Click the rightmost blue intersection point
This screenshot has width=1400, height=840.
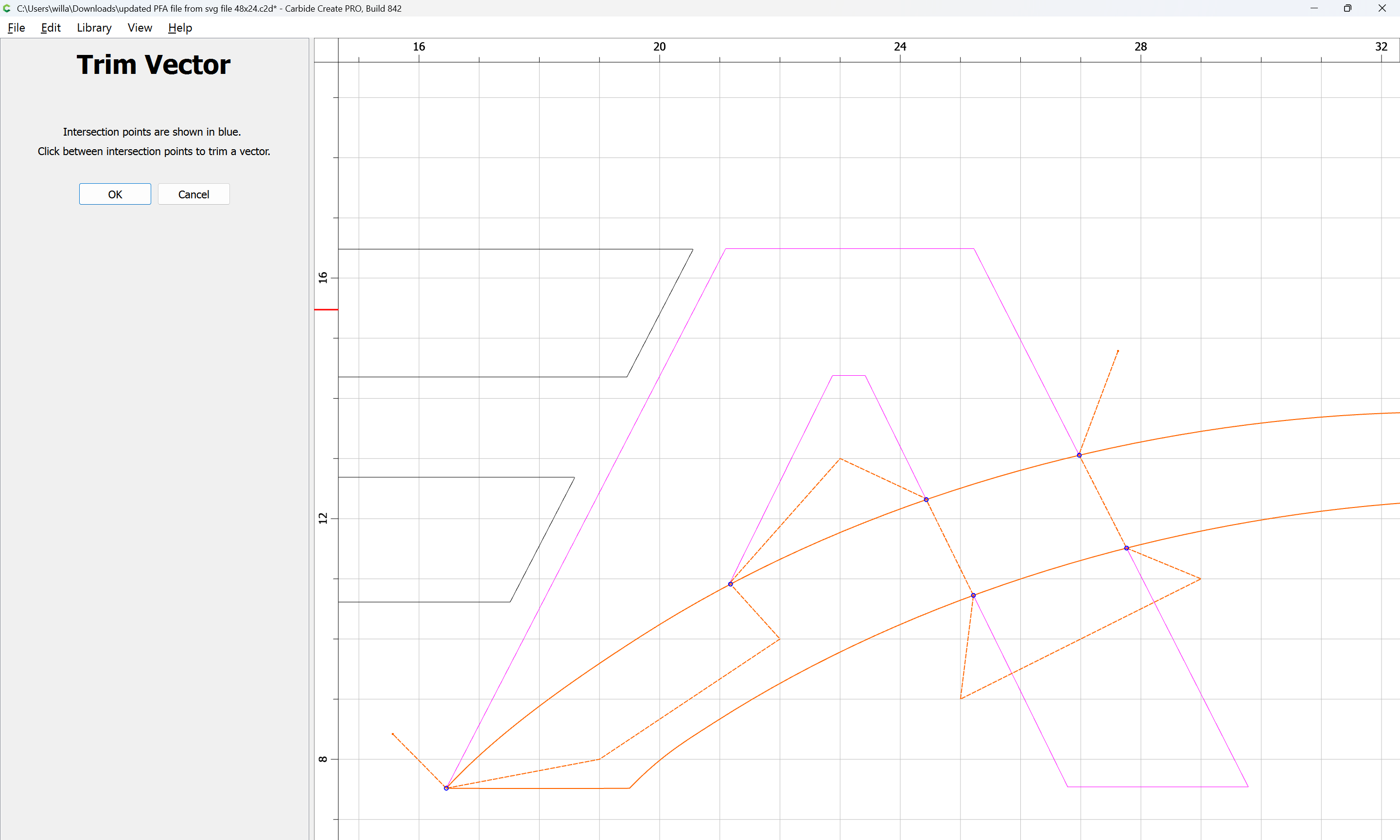coord(1127,548)
